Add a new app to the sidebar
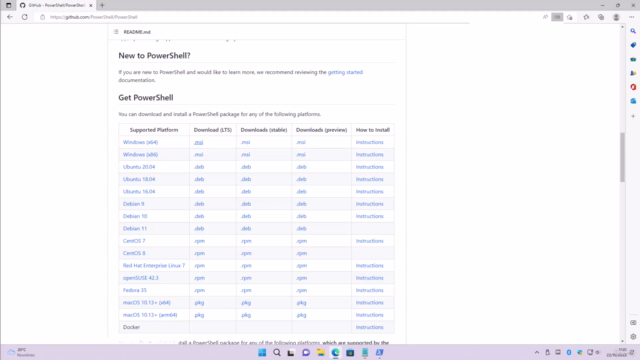The width and height of the screenshot is (640, 360). coord(633,116)
